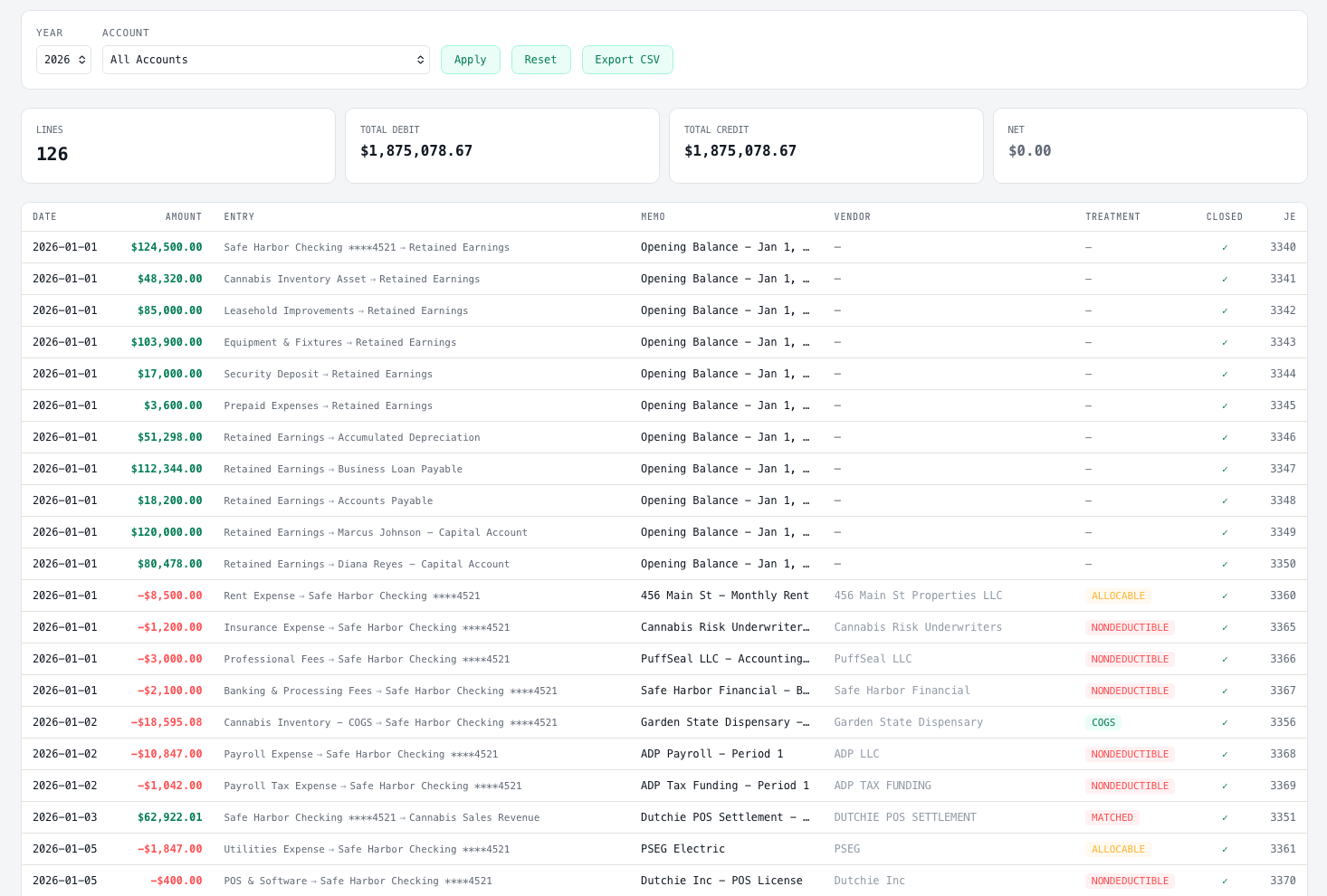Click the Entry column header
The height and width of the screenshot is (896, 1327).
point(239,217)
